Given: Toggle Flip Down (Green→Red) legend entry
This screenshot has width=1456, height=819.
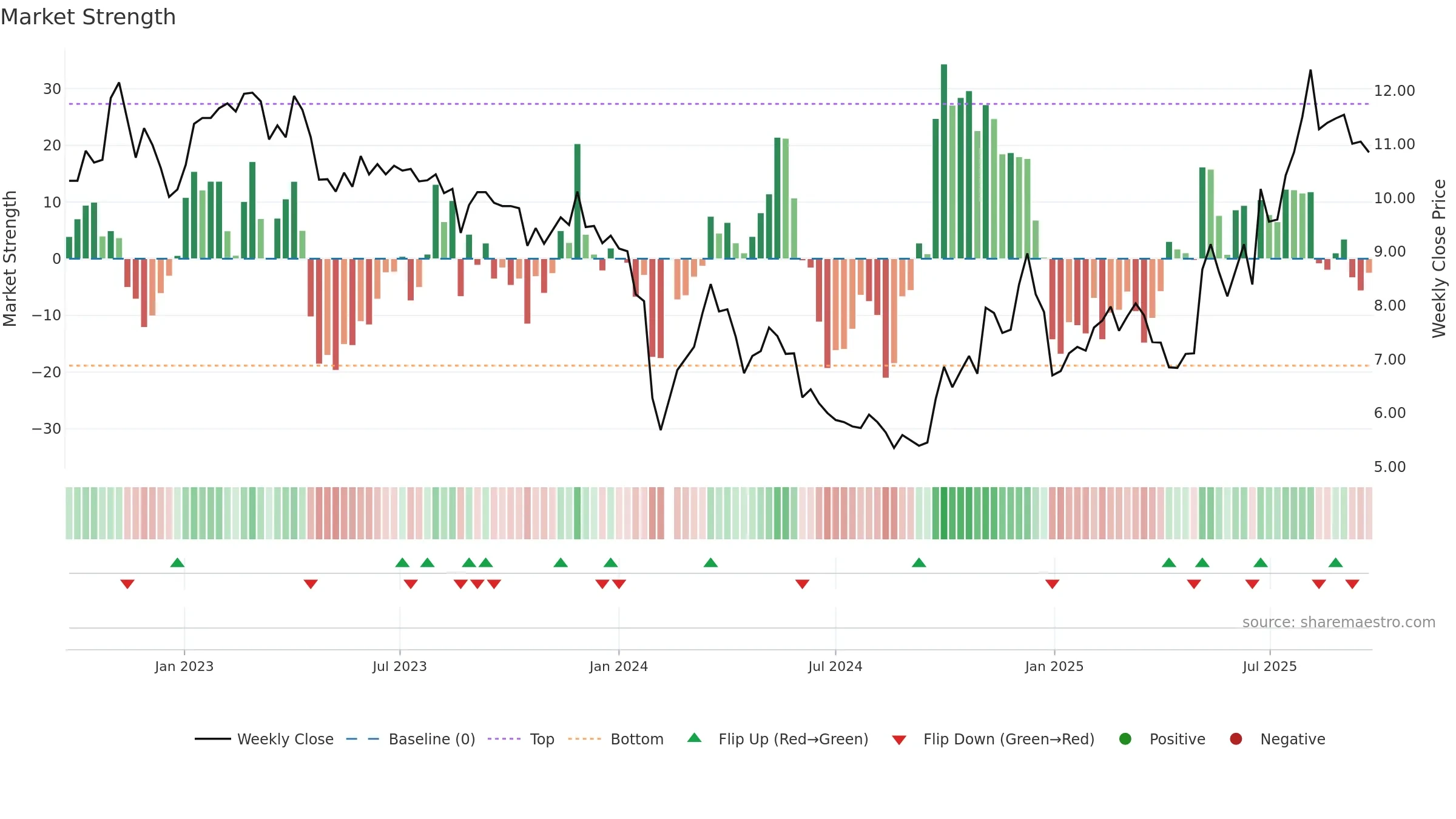Looking at the screenshot, I should (993, 739).
